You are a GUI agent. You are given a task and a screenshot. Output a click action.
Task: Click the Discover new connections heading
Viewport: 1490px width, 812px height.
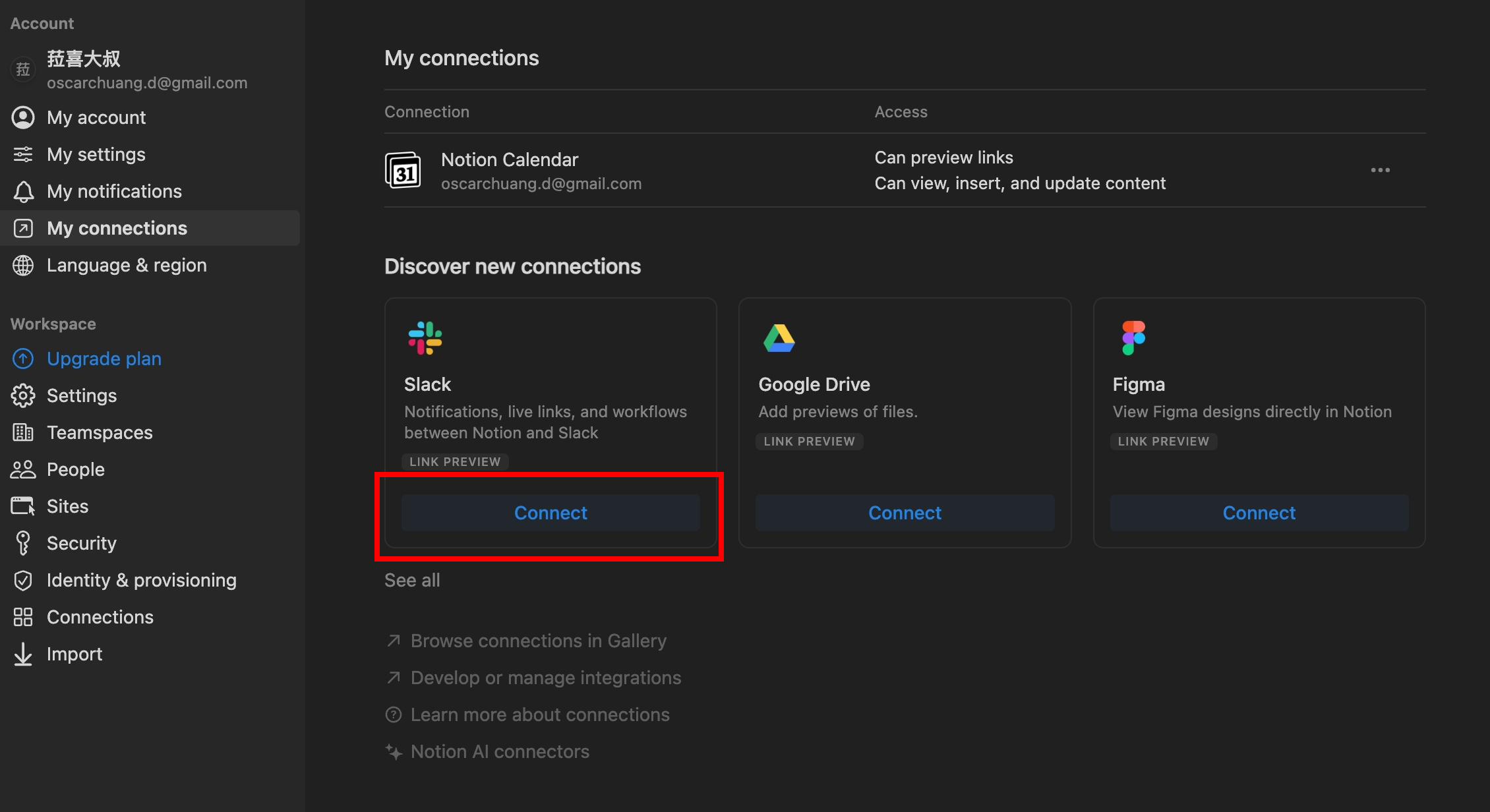pyautogui.click(x=512, y=266)
